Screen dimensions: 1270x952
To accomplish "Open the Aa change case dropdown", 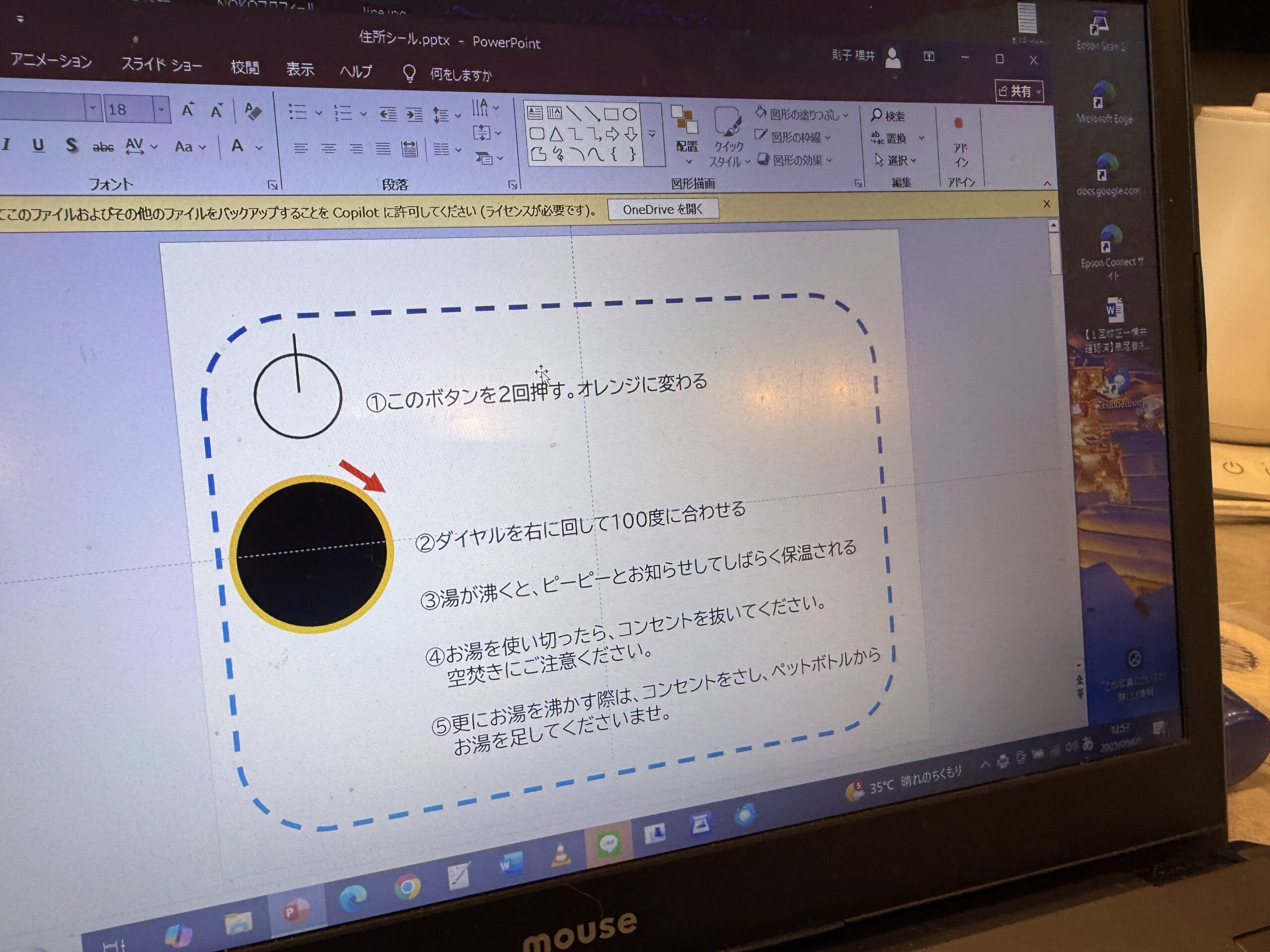I will coord(190,147).
